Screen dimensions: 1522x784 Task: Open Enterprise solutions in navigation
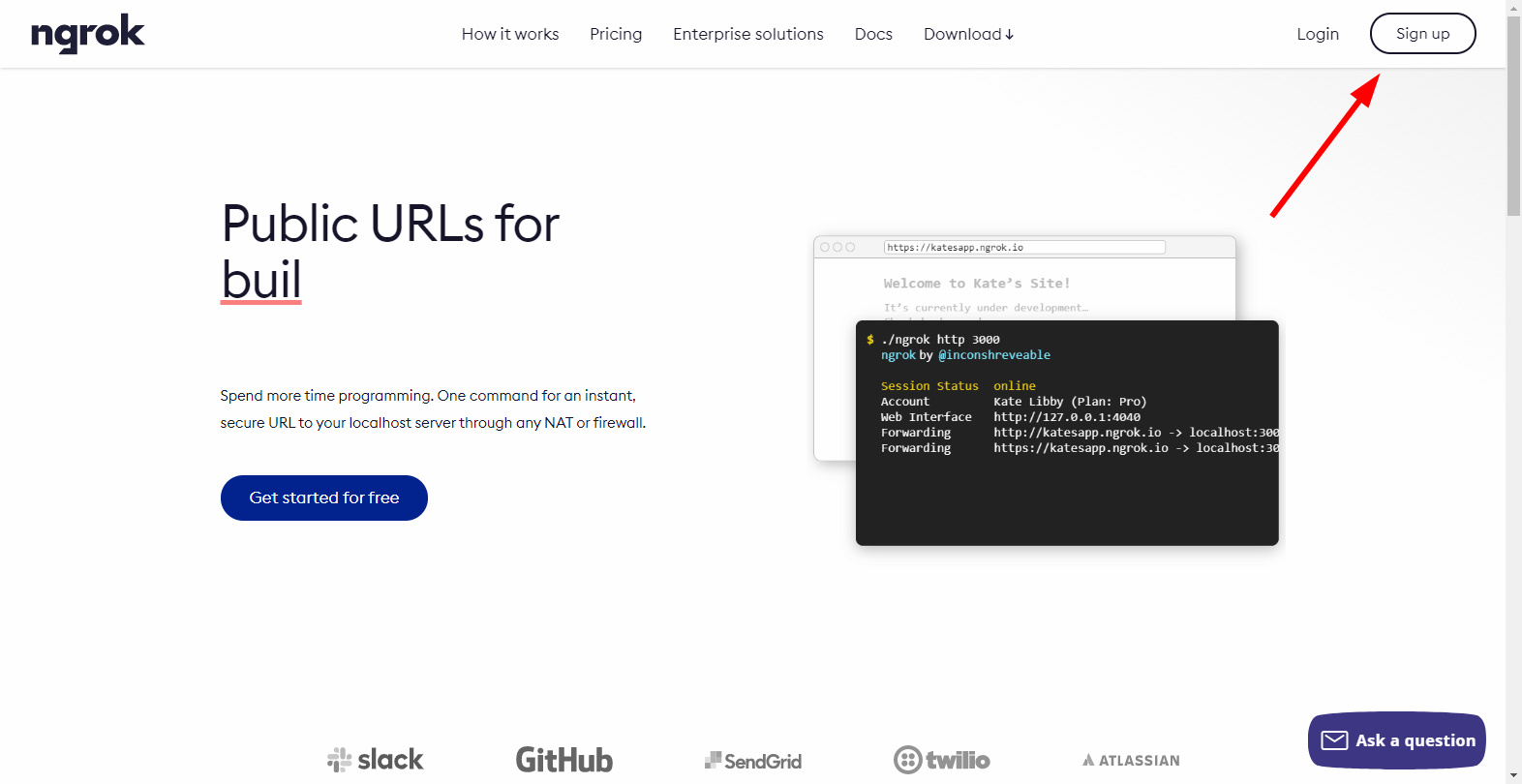coord(748,34)
